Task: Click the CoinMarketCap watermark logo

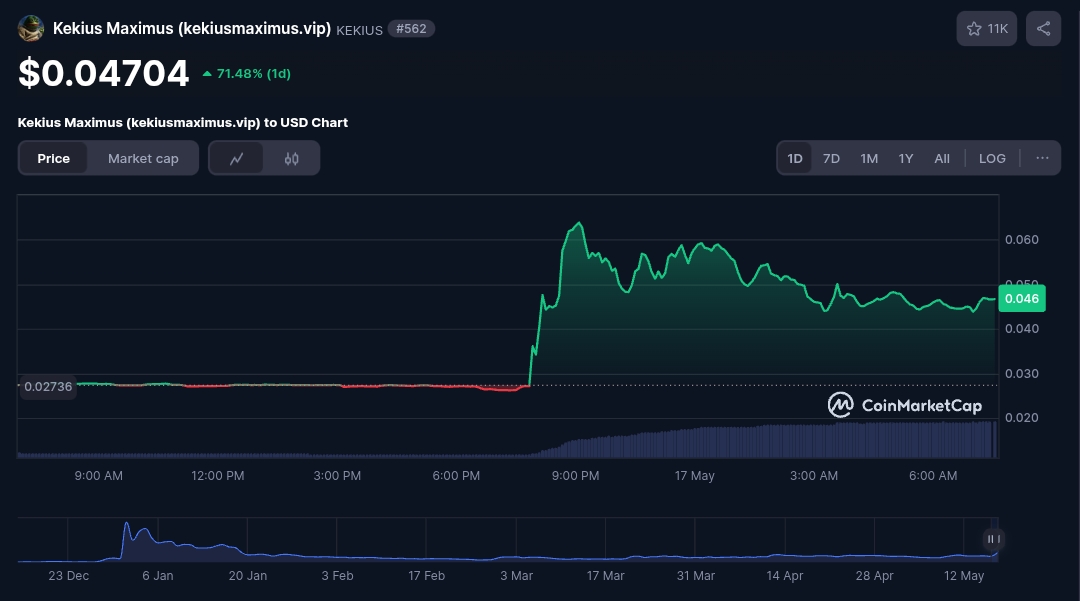Action: 904,405
